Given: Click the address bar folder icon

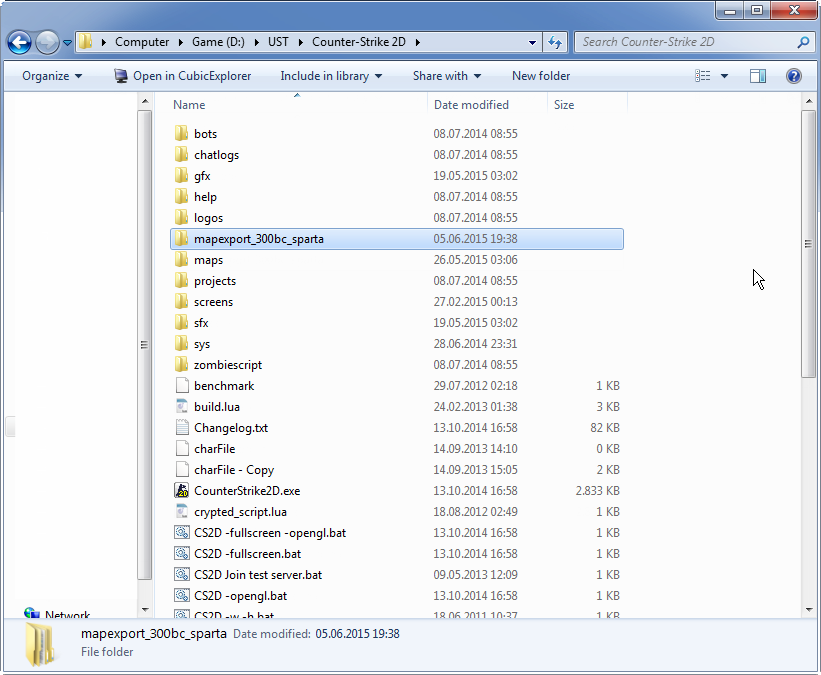Looking at the screenshot, I should click(x=86, y=42).
